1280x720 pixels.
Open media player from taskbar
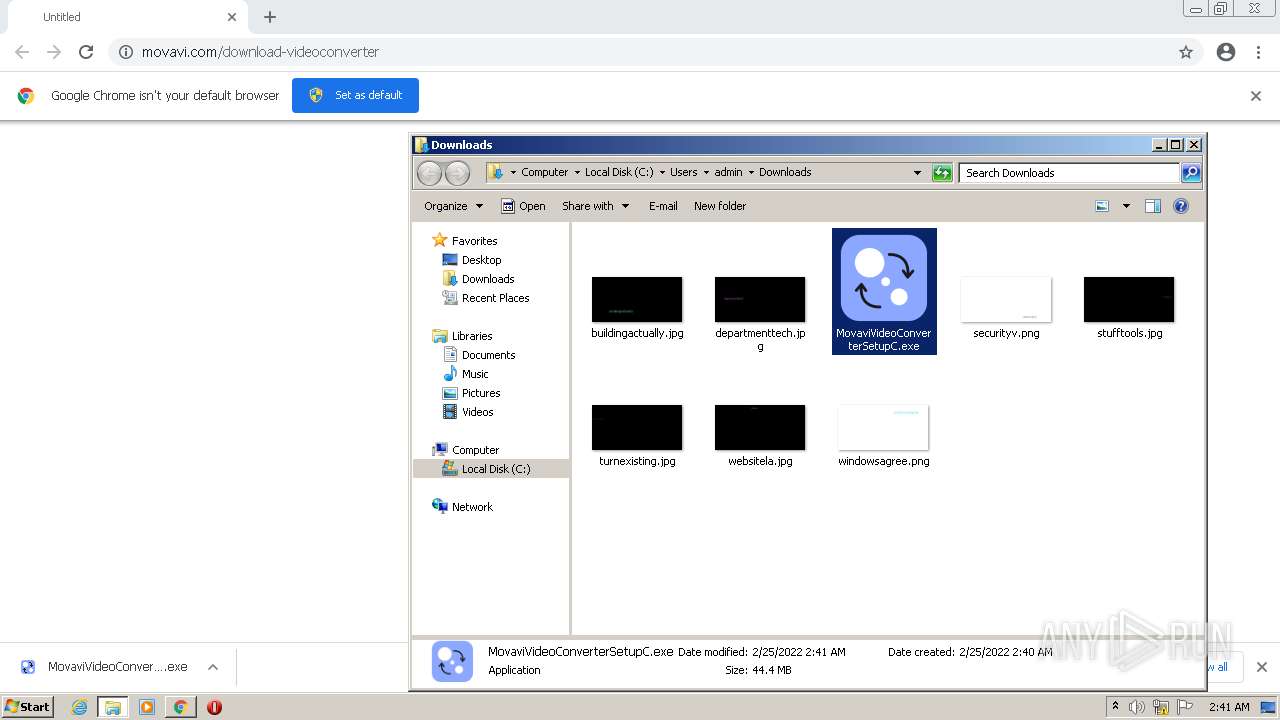tap(146, 707)
